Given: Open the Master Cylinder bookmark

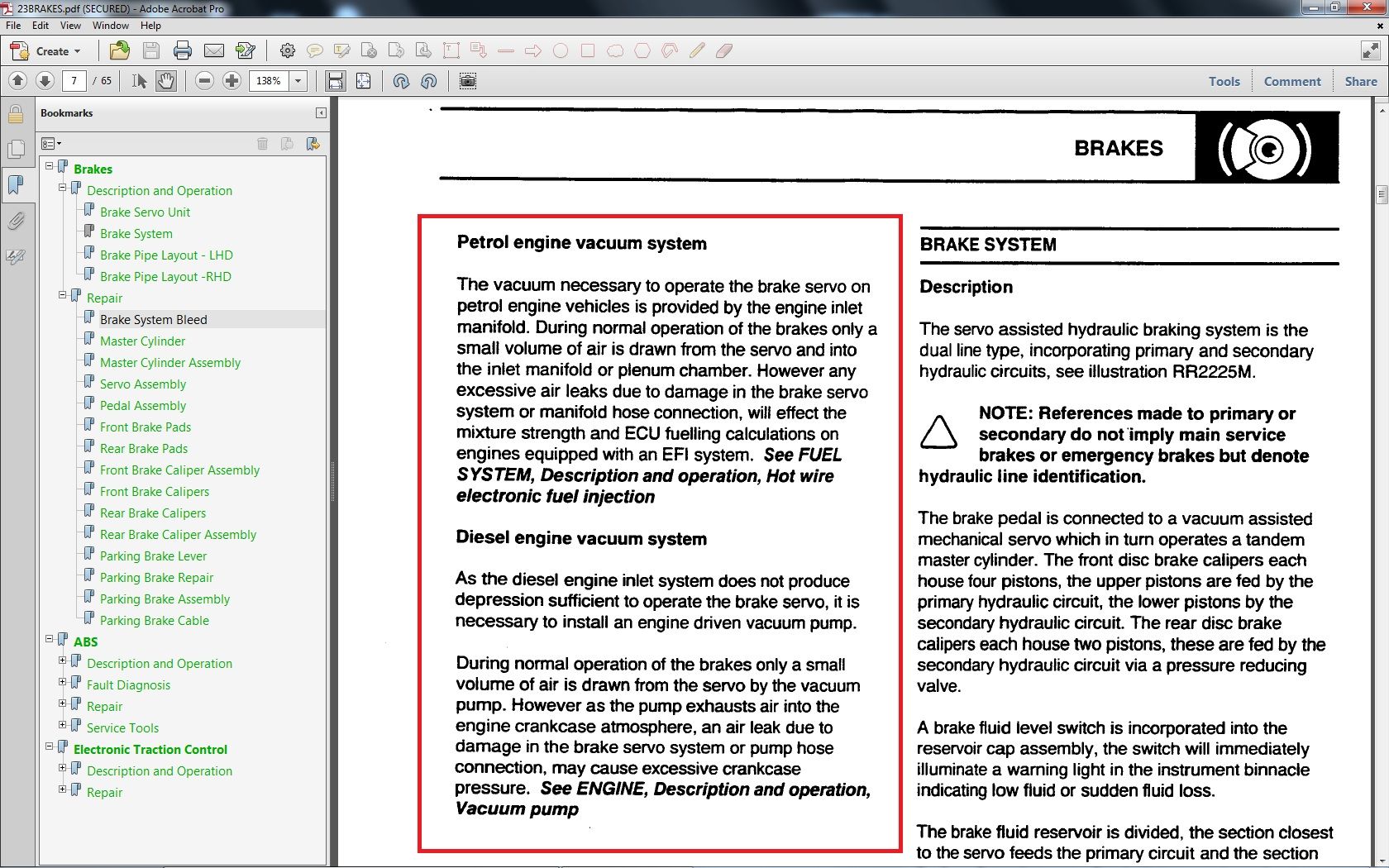Looking at the screenshot, I should click(142, 341).
